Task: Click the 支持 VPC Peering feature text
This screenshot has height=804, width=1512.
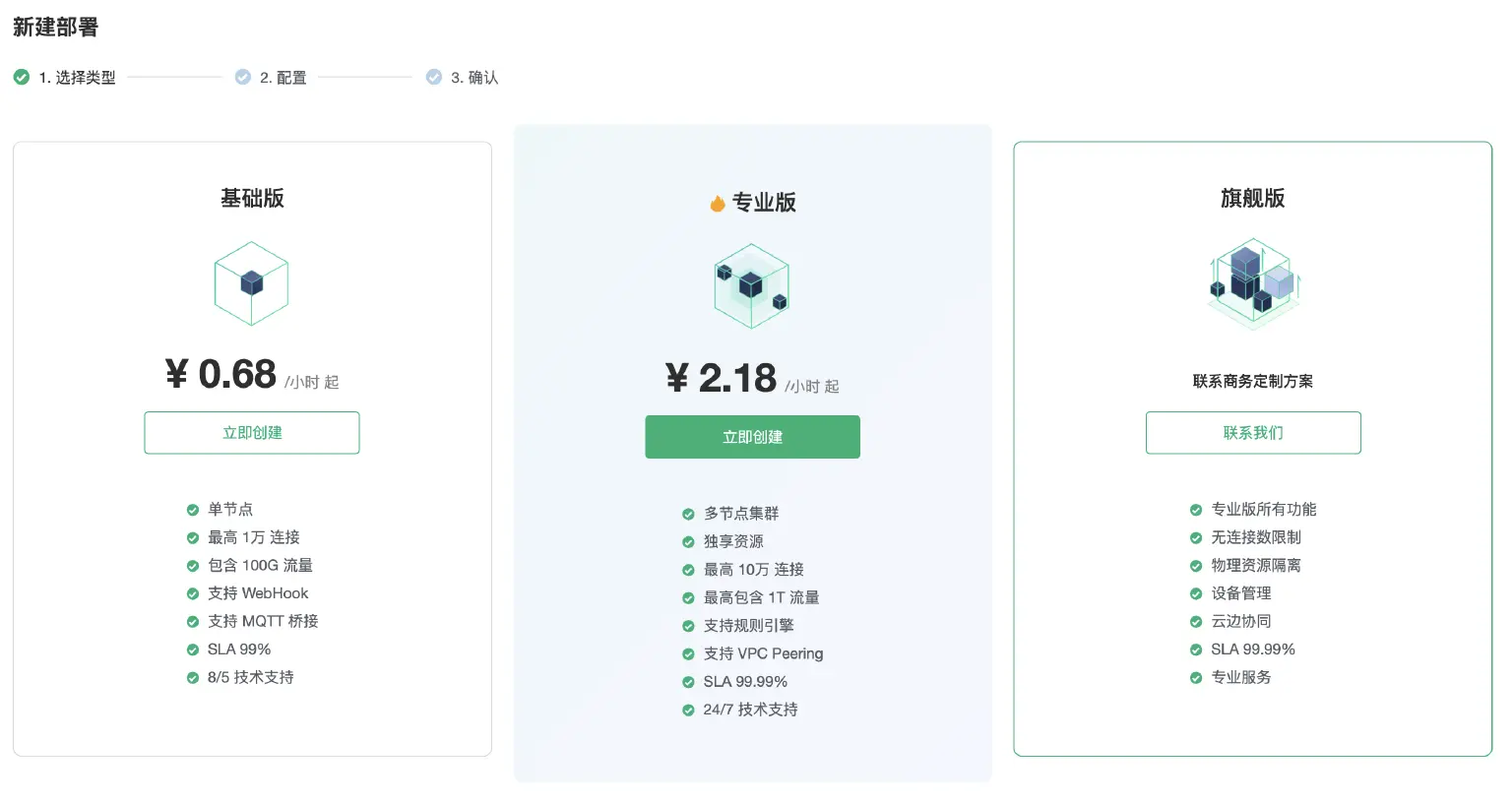Action: (x=763, y=653)
